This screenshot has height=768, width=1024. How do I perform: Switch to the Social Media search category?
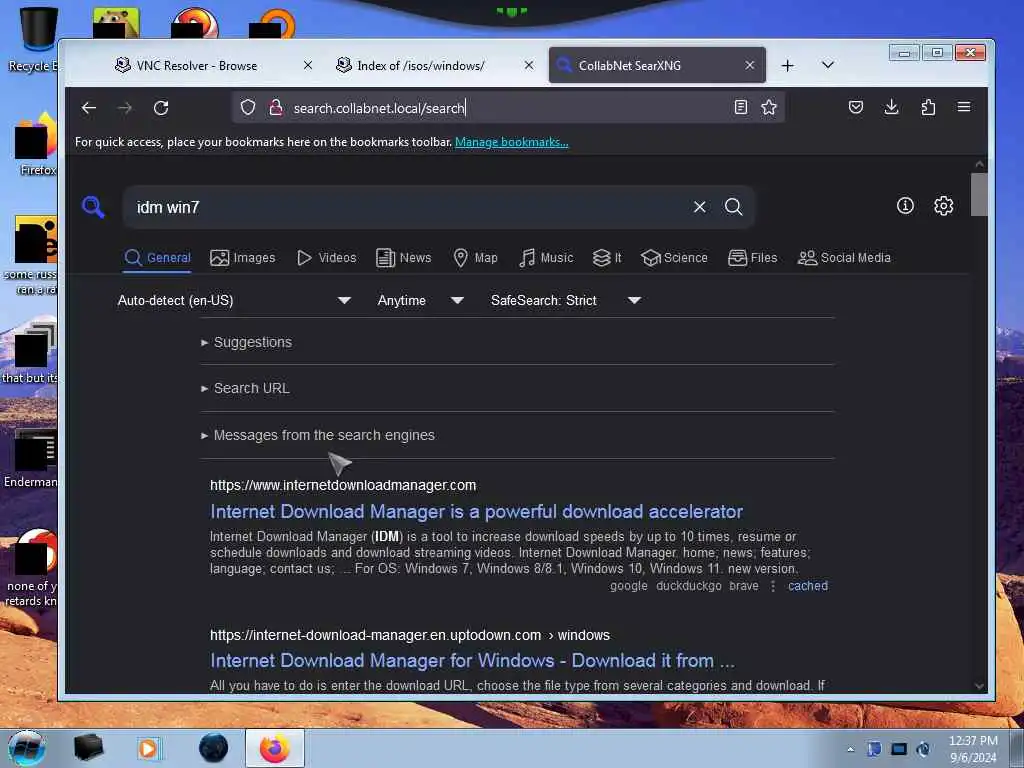844,258
